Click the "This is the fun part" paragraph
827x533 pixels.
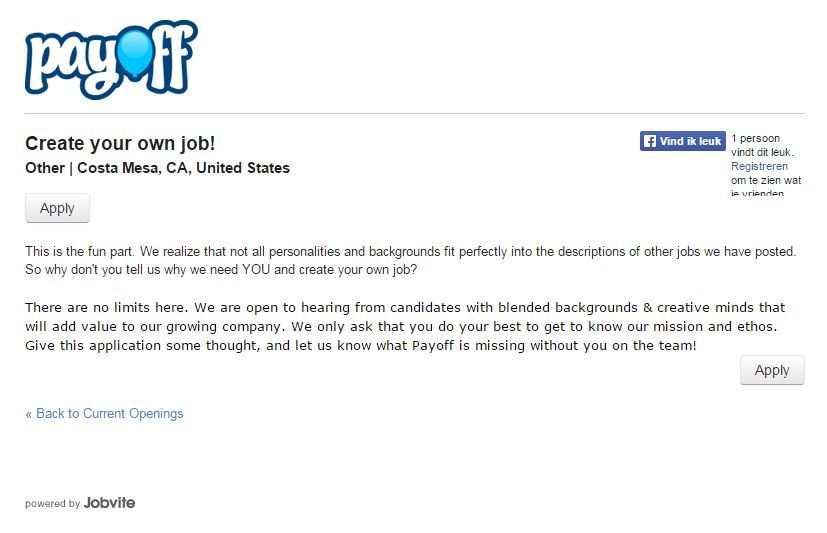point(410,260)
